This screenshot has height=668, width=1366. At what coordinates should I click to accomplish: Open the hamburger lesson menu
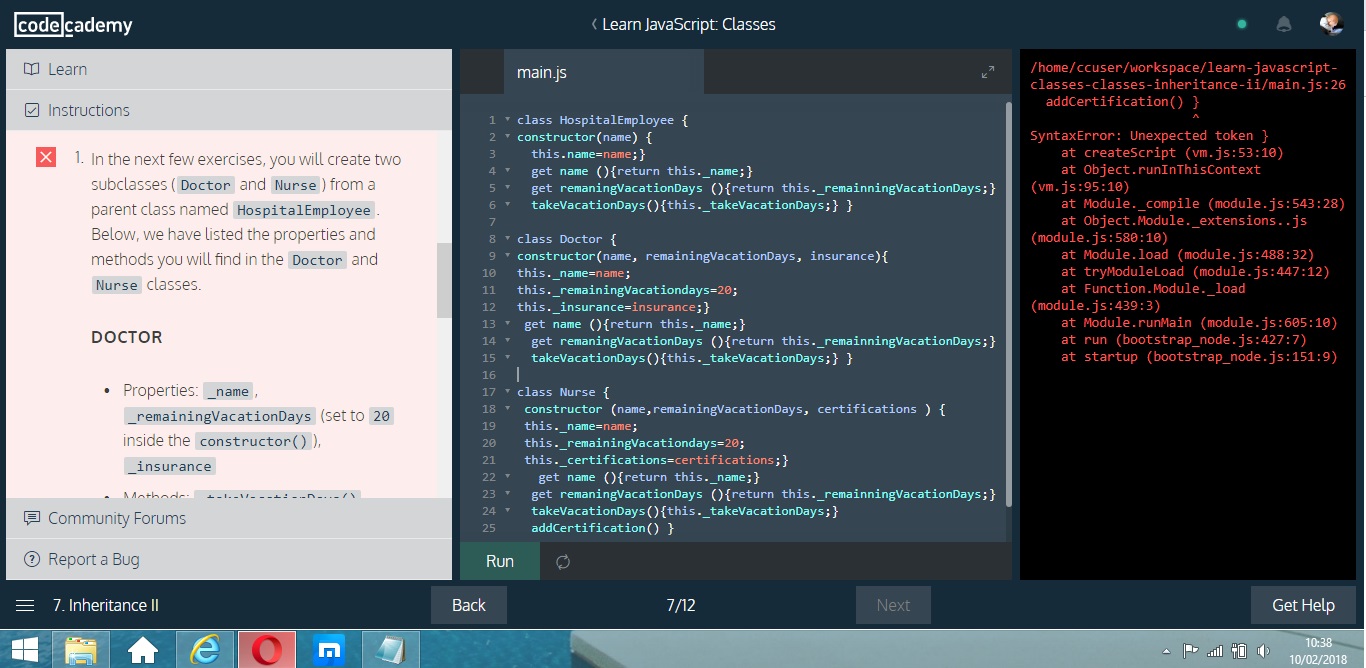[25, 605]
